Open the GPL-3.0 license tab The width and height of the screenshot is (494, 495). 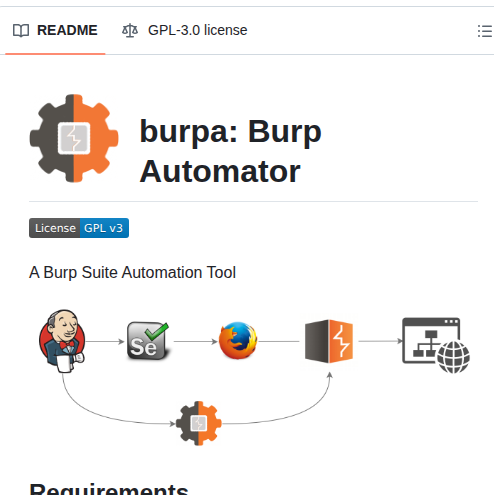185,30
